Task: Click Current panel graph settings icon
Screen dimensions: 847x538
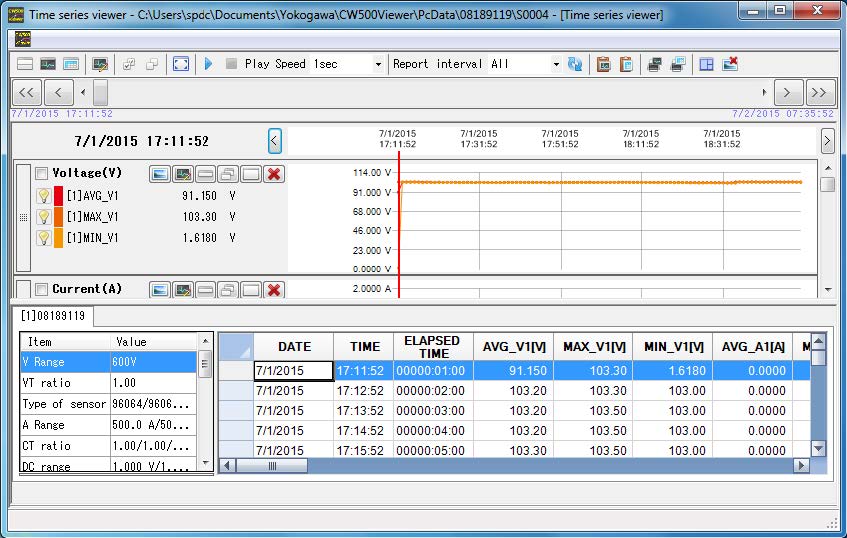Action: click(183, 290)
